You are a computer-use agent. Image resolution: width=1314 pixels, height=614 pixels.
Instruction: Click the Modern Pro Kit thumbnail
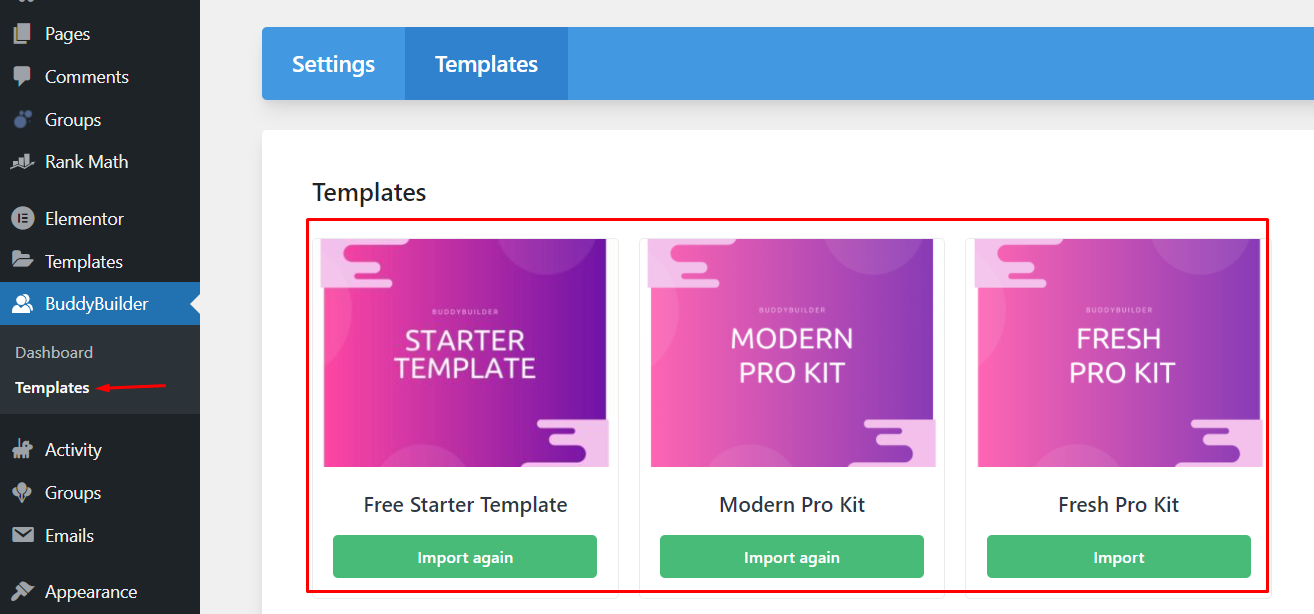pyautogui.click(x=792, y=353)
